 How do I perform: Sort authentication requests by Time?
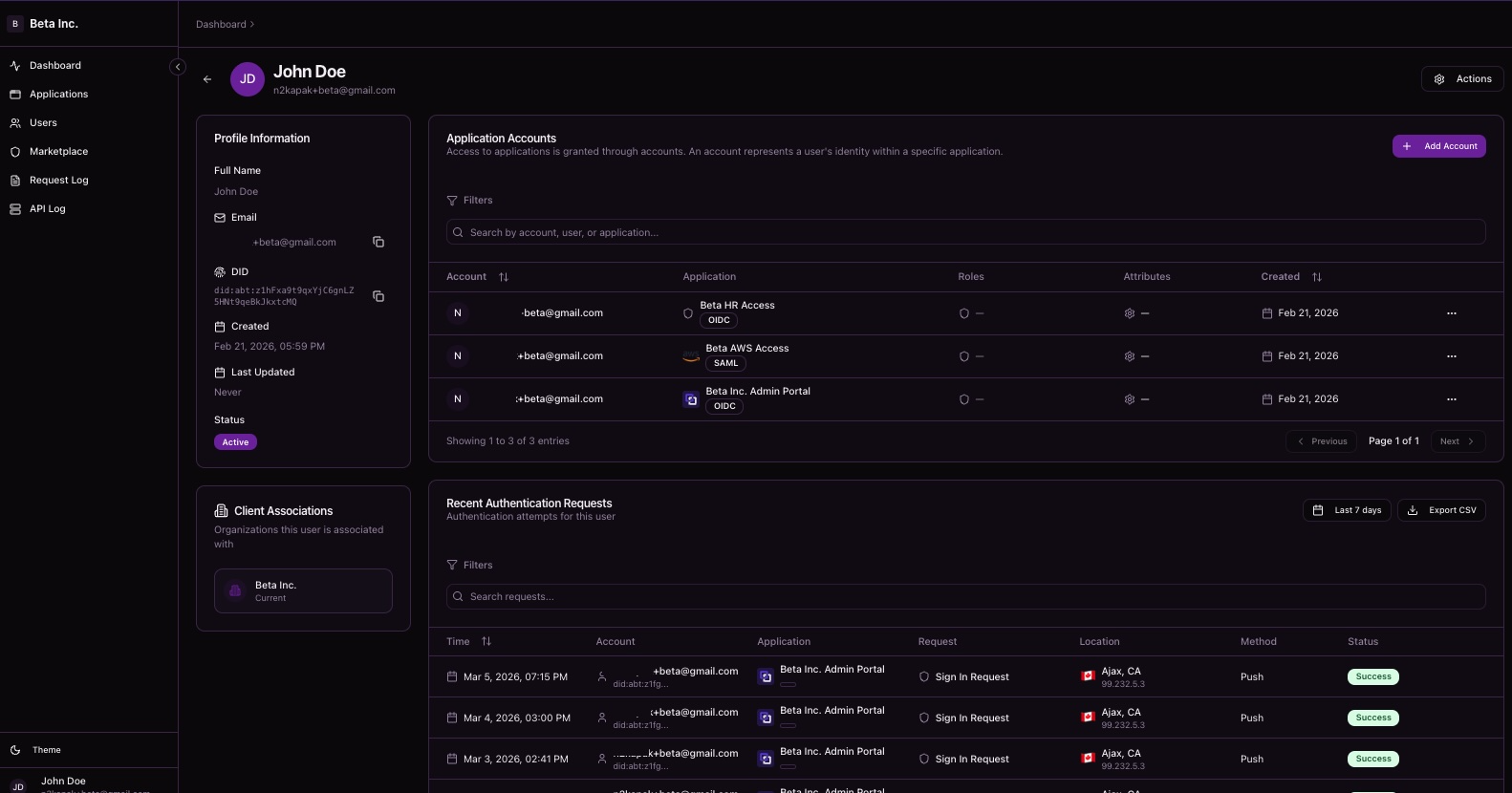486,642
